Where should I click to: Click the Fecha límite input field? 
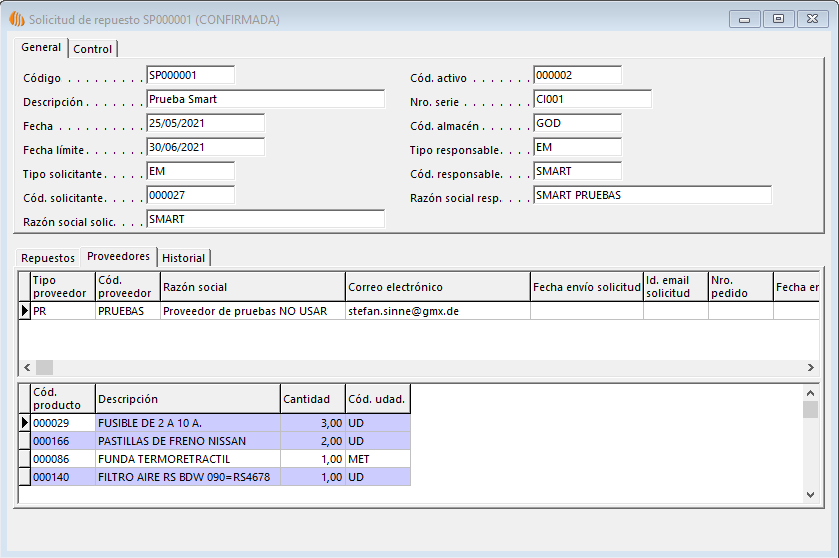[204, 147]
